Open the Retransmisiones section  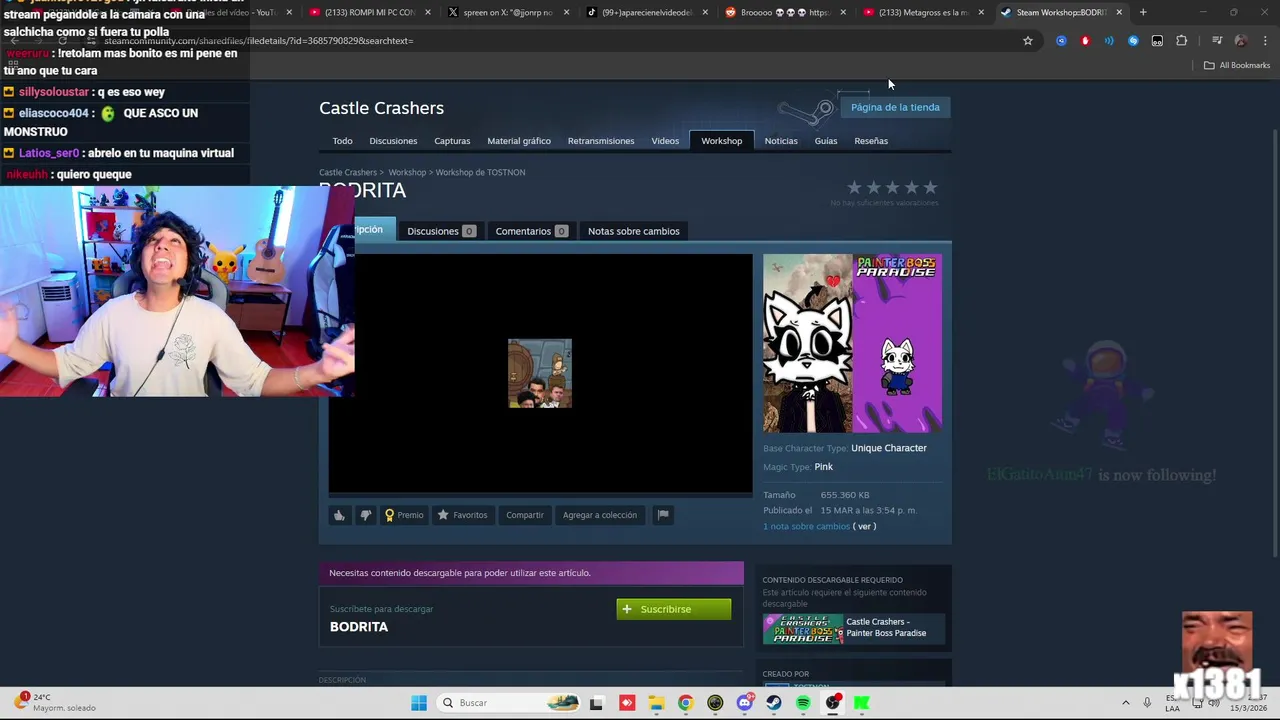(x=601, y=141)
